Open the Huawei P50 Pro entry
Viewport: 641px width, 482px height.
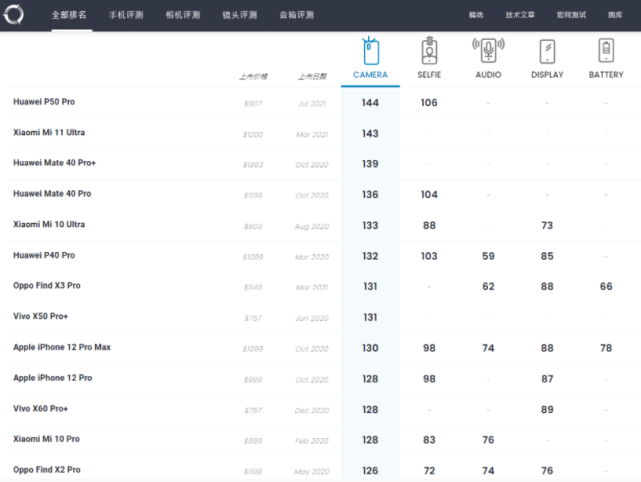(44, 102)
